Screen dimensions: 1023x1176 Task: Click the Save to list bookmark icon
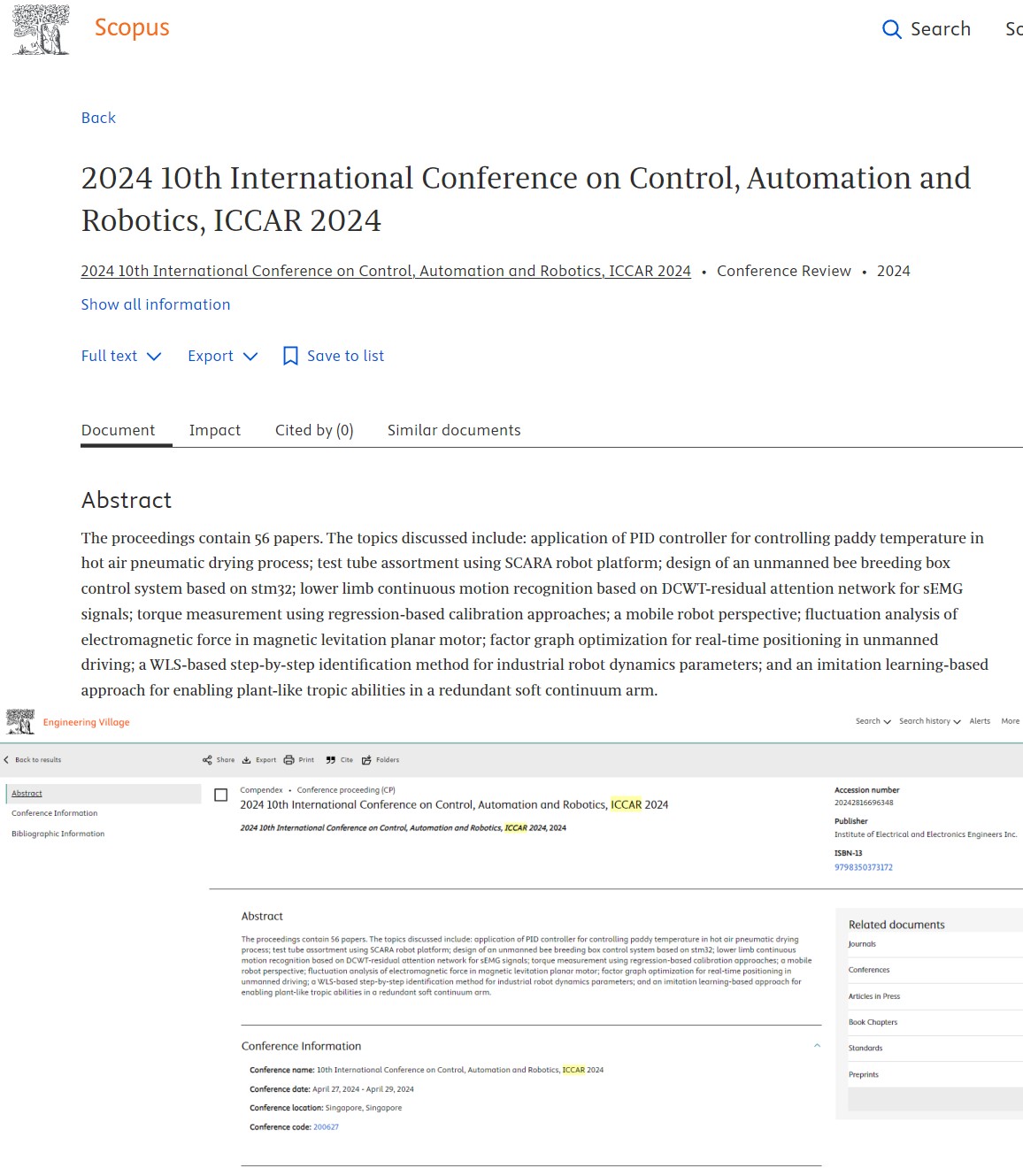point(289,356)
